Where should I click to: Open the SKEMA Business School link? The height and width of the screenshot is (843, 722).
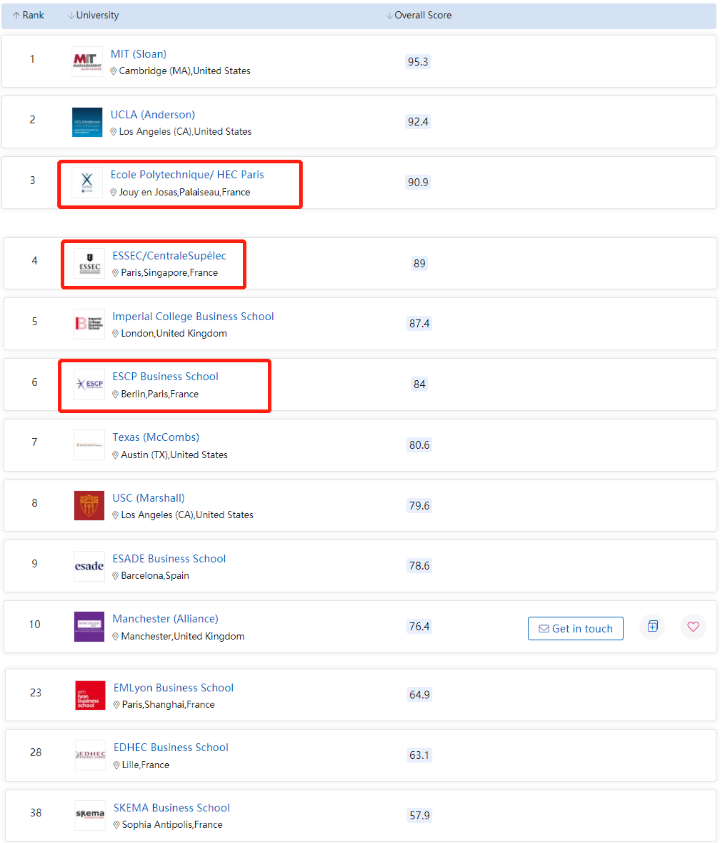pos(171,808)
